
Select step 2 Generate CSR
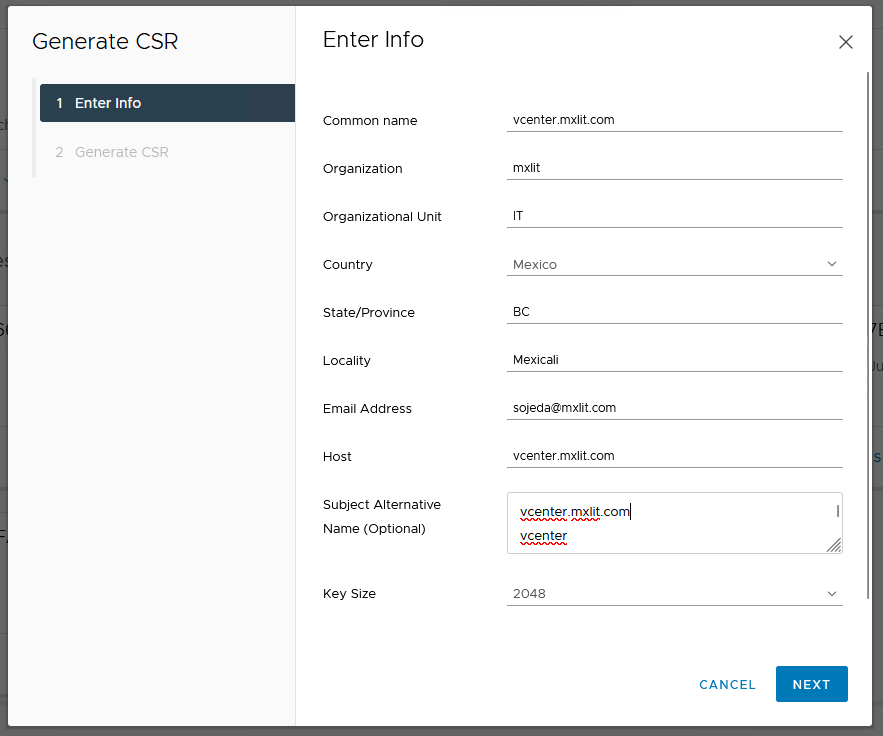pyautogui.click(x=122, y=152)
